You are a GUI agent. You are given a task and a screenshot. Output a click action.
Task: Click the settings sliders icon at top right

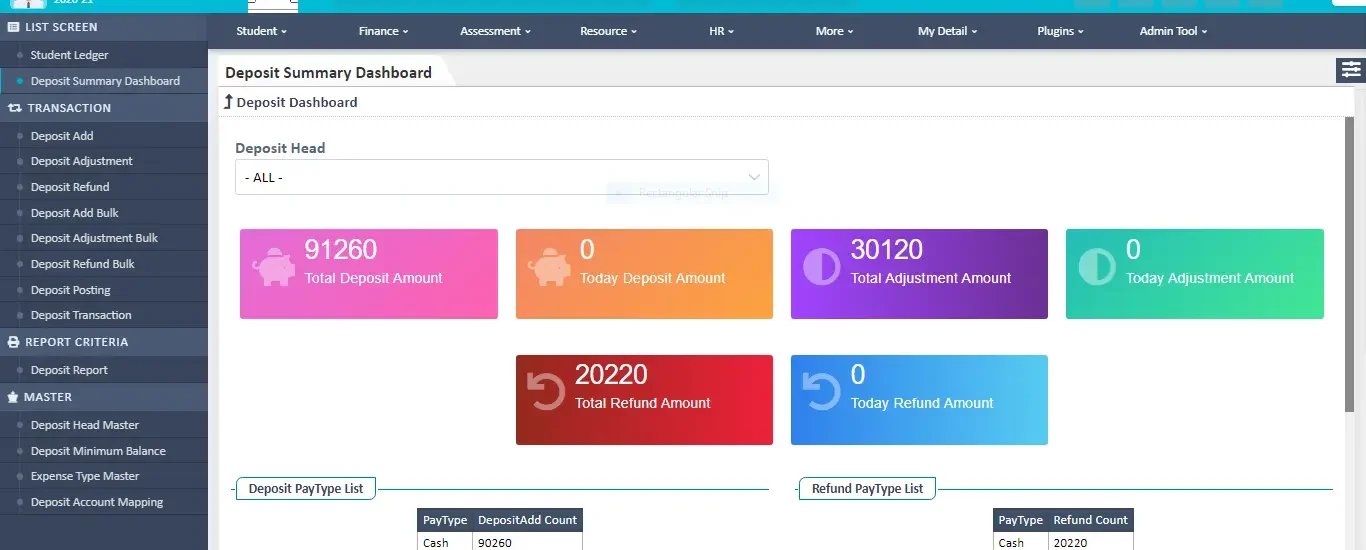(1351, 70)
